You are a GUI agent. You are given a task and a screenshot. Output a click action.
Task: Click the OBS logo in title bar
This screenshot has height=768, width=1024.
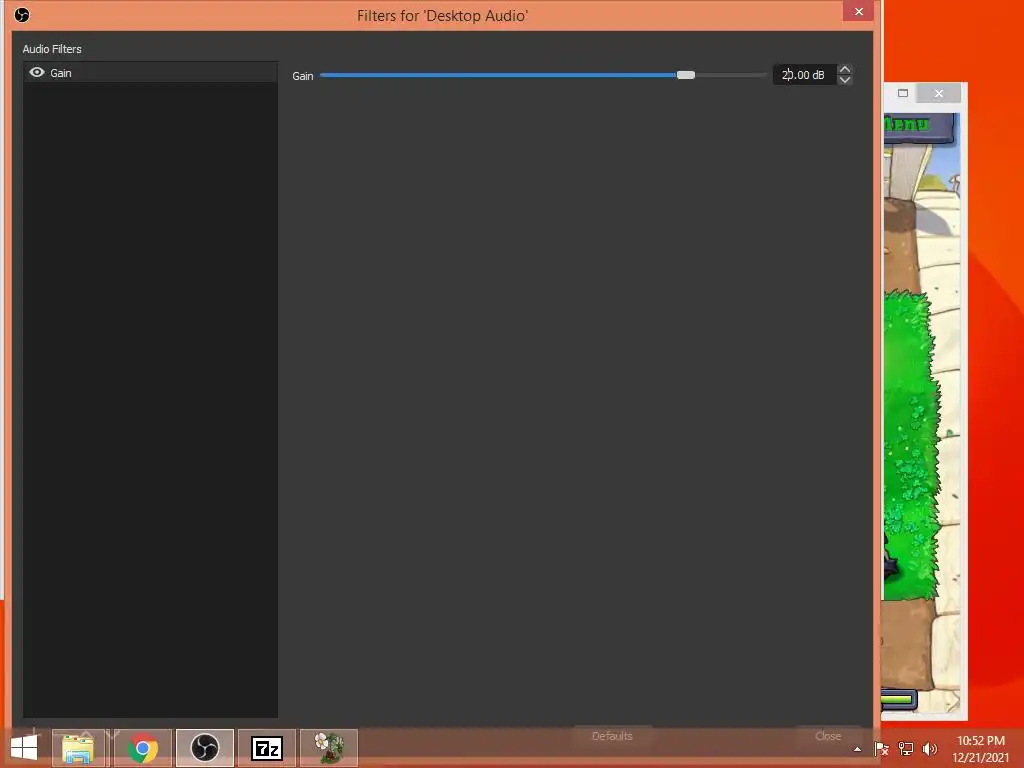(22, 15)
